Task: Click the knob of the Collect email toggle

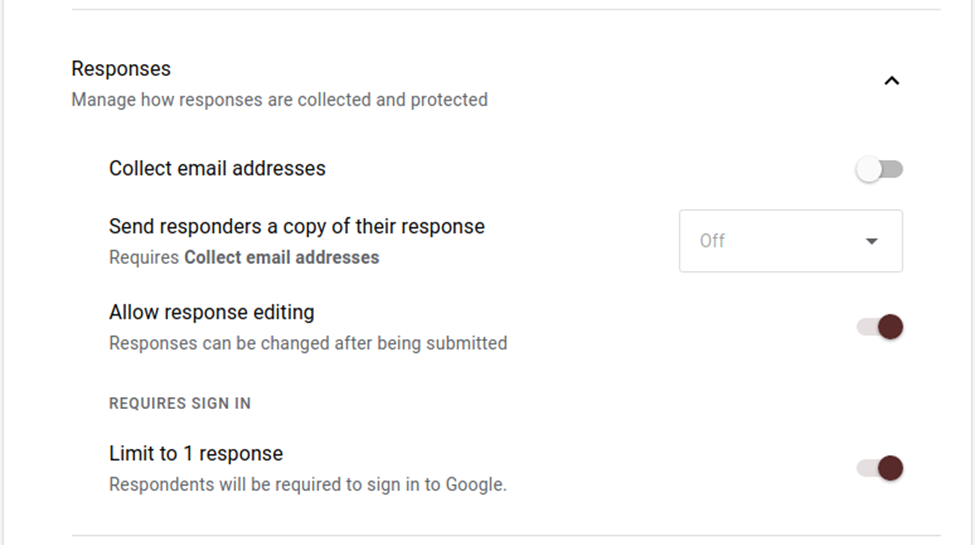Action: coord(869,170)
